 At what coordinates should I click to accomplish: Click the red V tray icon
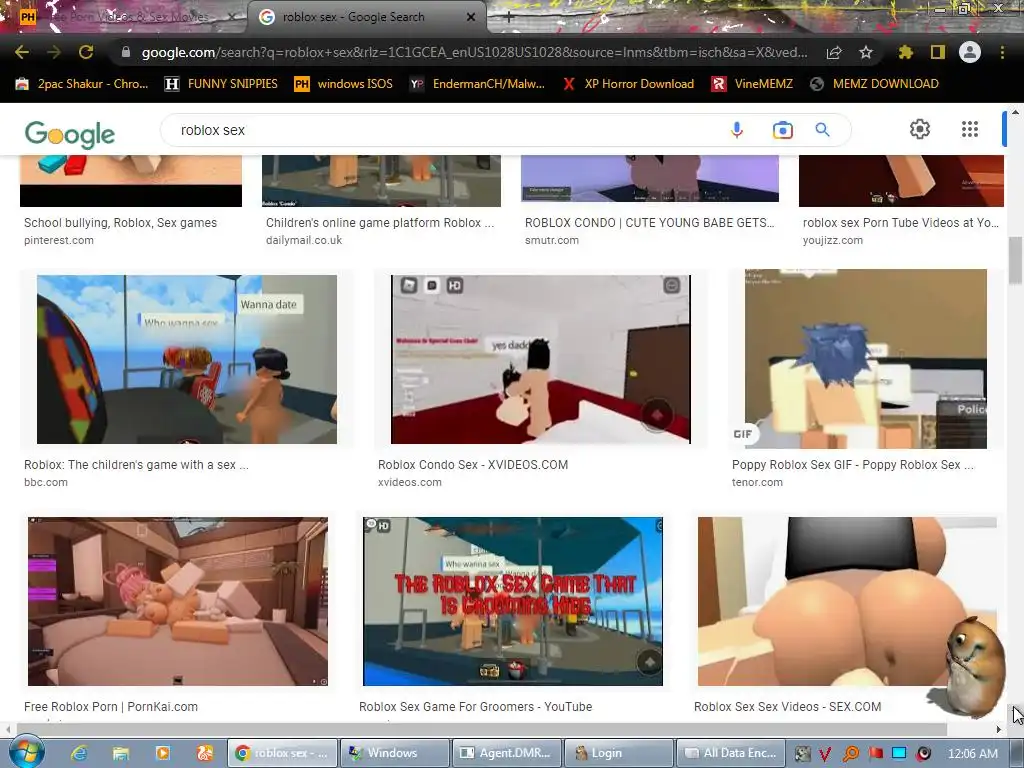(825, 754)
